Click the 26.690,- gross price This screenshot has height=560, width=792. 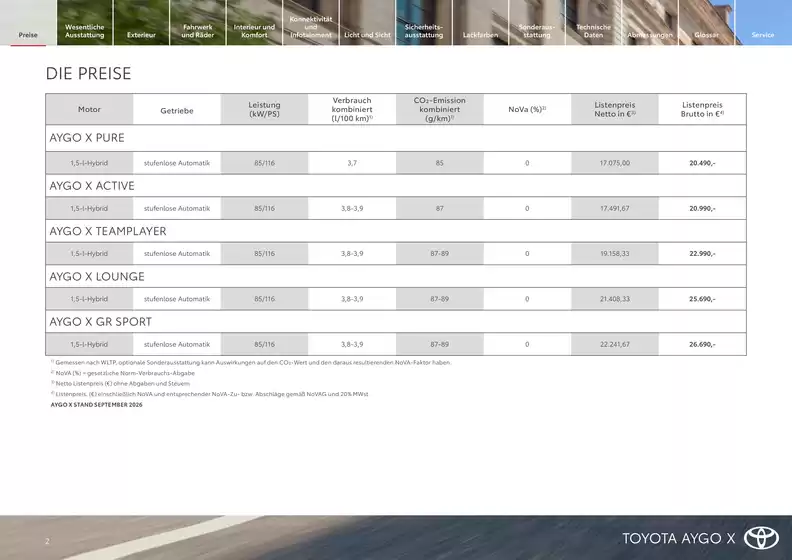pyautogui.click(x=702, y=344)
